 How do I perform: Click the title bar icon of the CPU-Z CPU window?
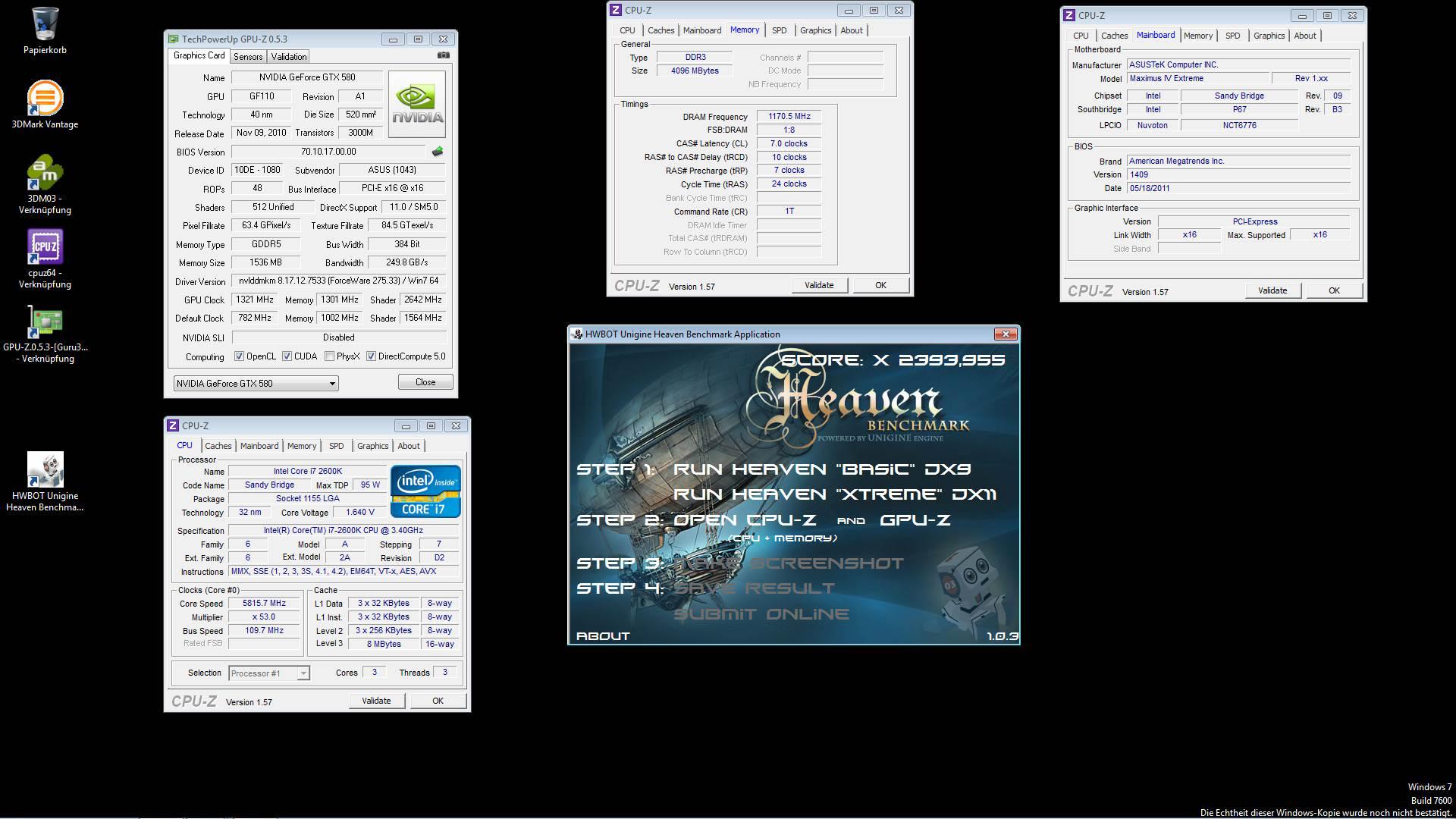(x=173, y=425)
